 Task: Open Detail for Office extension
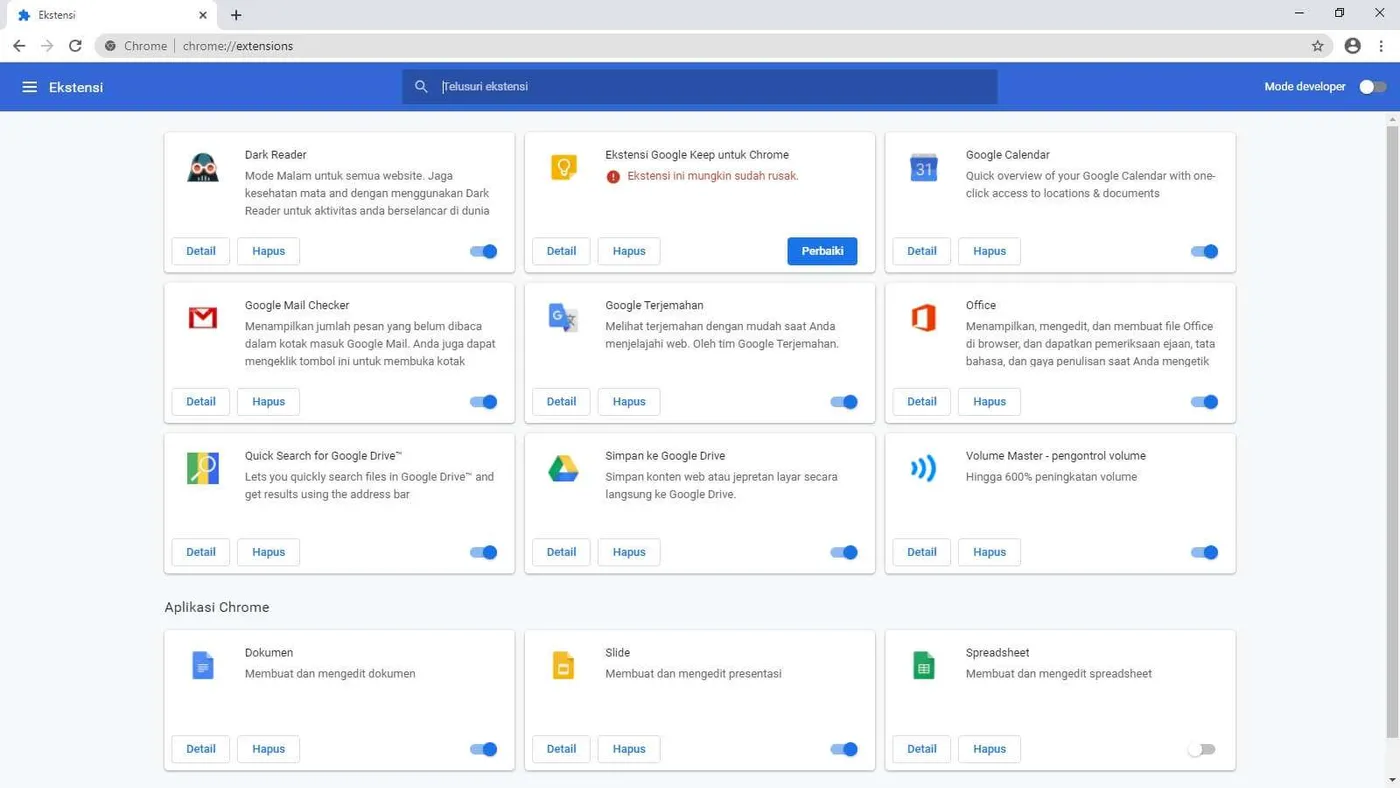tap(922, 402)
